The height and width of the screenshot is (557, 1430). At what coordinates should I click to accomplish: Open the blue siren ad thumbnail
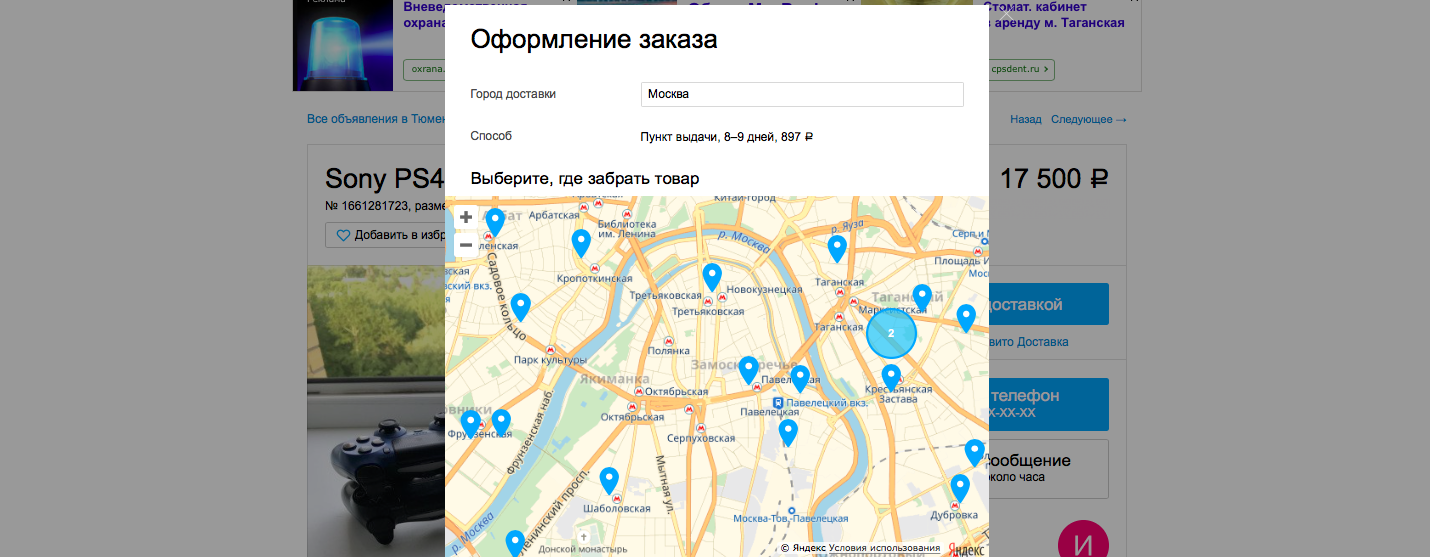click(343, 45)
